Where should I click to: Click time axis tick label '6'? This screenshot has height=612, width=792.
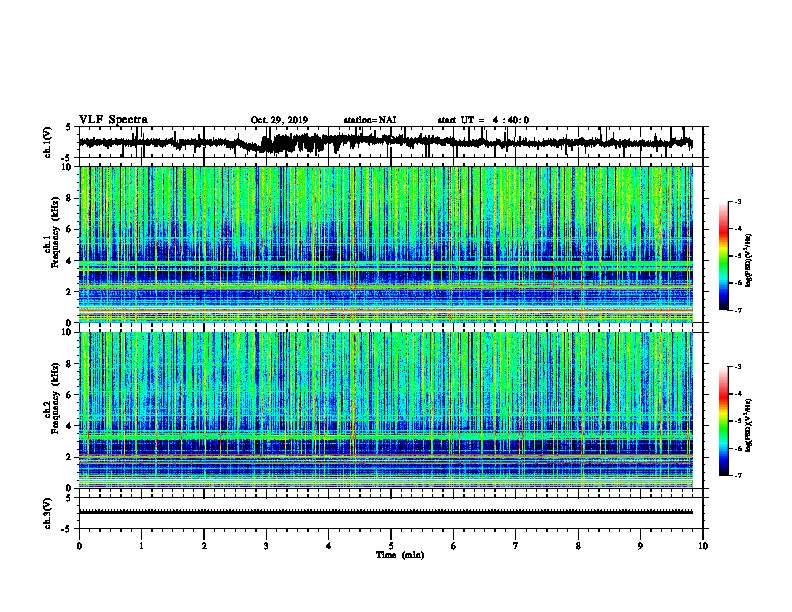454,546
